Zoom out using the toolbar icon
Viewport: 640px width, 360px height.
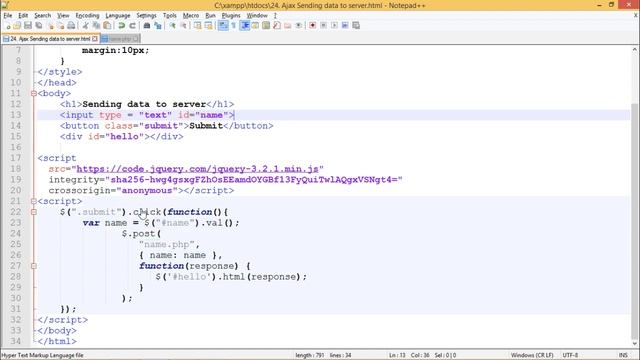pos(184,26)
